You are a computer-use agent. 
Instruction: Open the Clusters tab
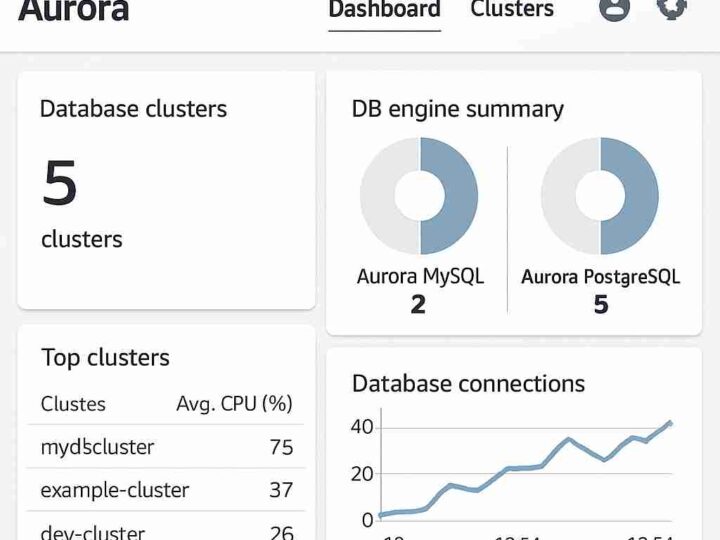(511, 10)
